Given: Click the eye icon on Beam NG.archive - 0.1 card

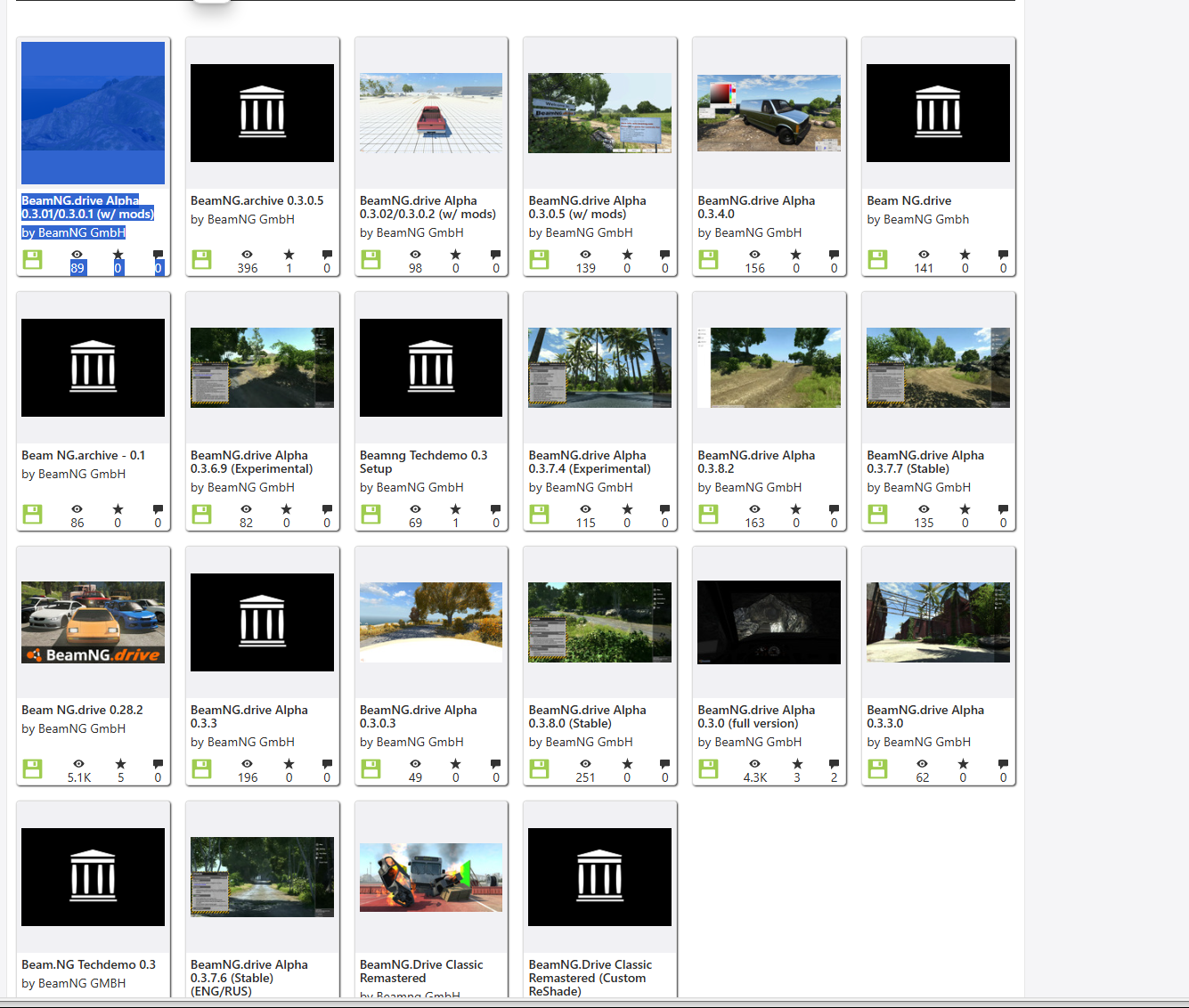Looking at the screenshot, I should 77,509.
